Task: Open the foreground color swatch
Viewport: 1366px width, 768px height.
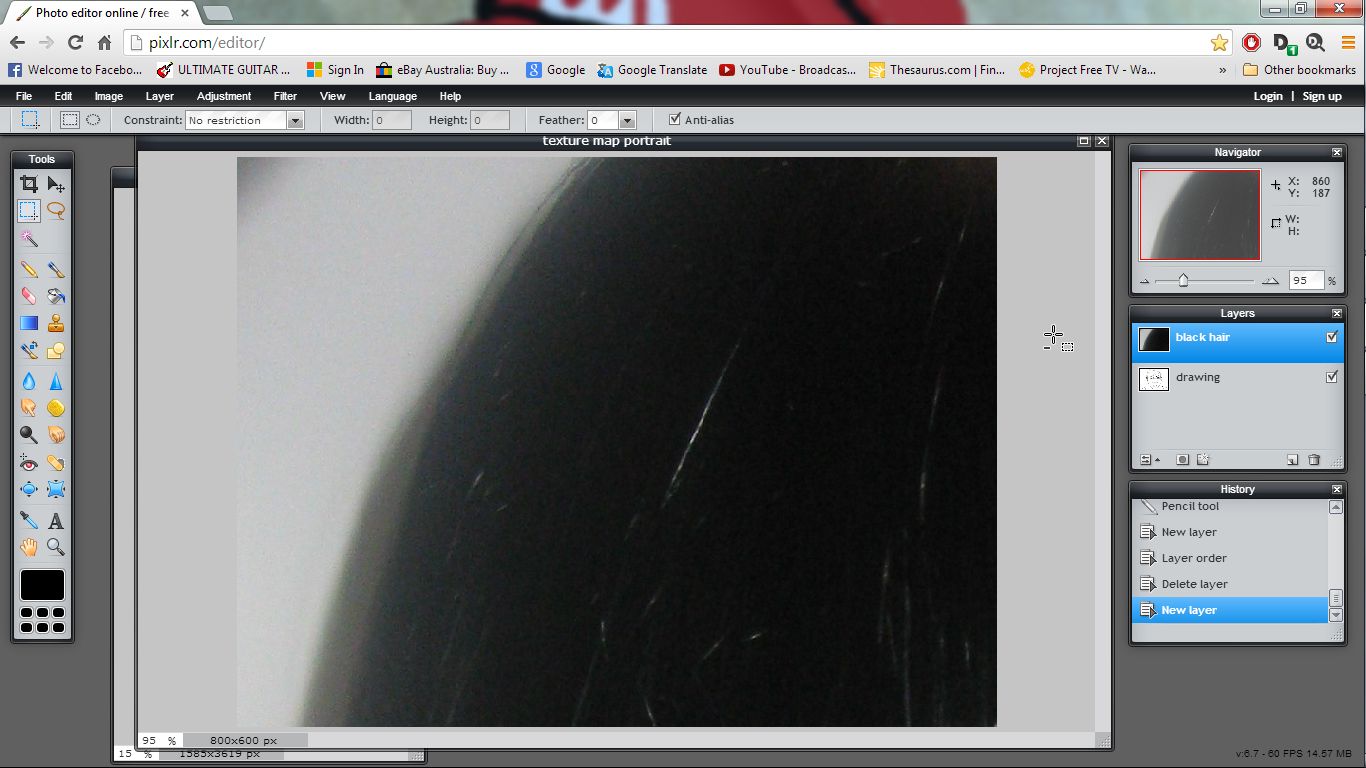Action: (42, 584)
